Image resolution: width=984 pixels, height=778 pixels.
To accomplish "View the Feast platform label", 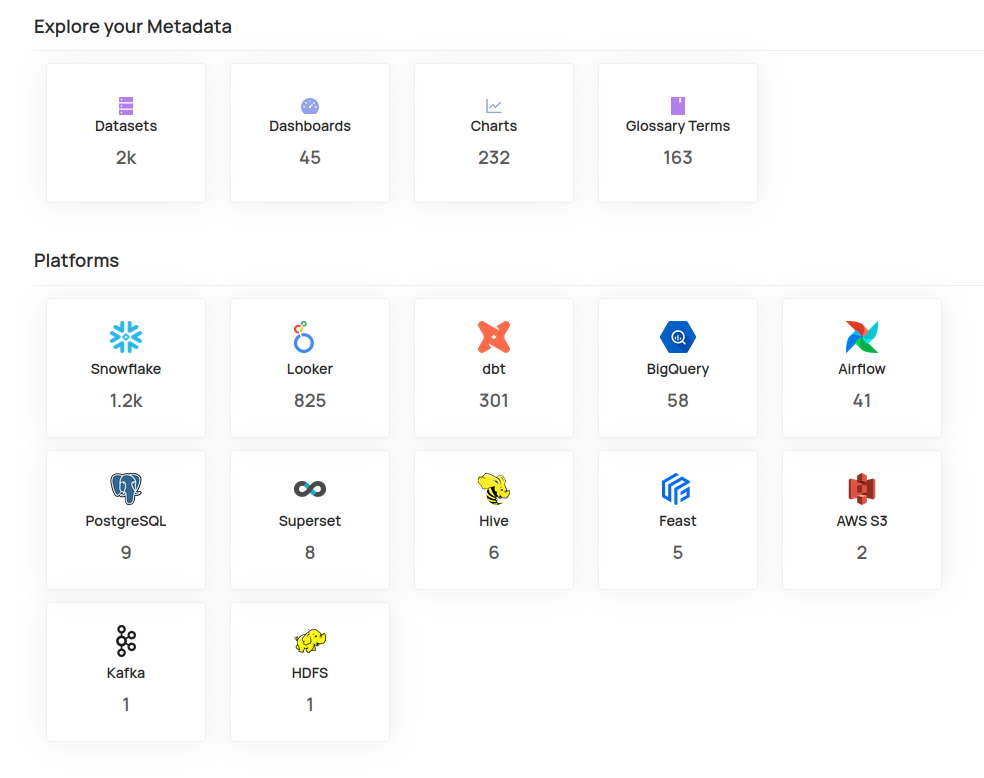I will tap(678, 521).
